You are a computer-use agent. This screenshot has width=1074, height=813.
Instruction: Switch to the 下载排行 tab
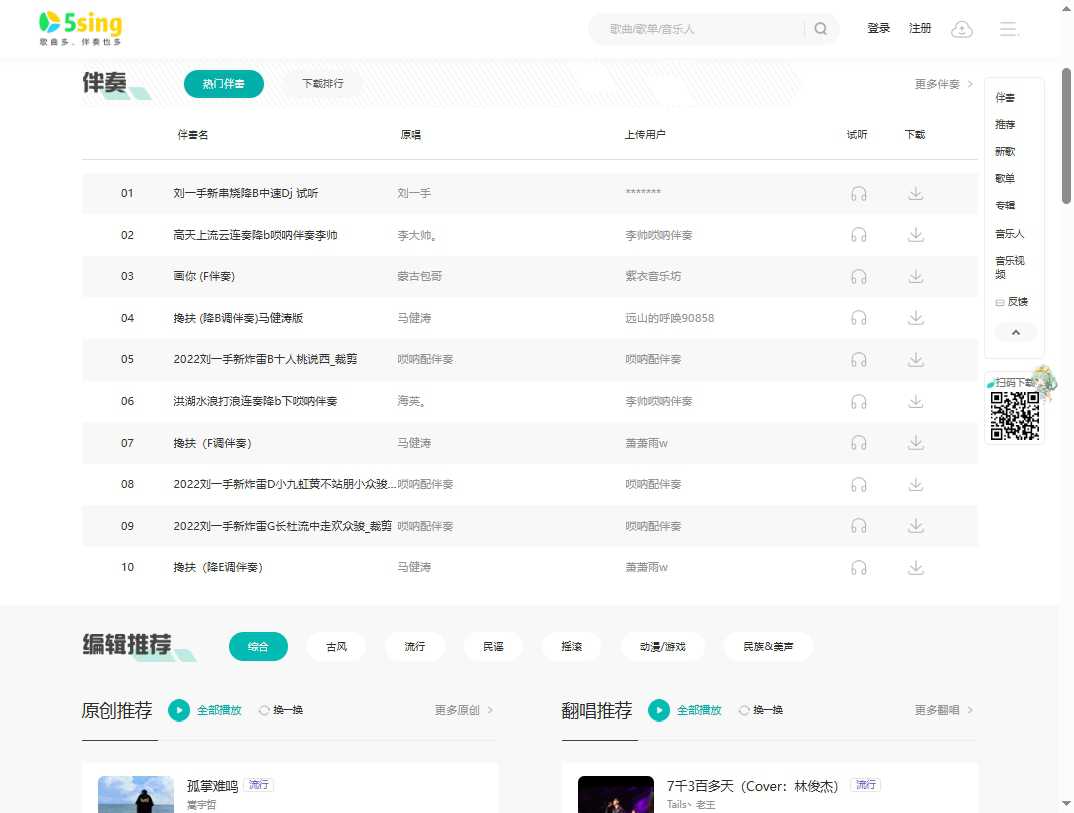(322, 85)
